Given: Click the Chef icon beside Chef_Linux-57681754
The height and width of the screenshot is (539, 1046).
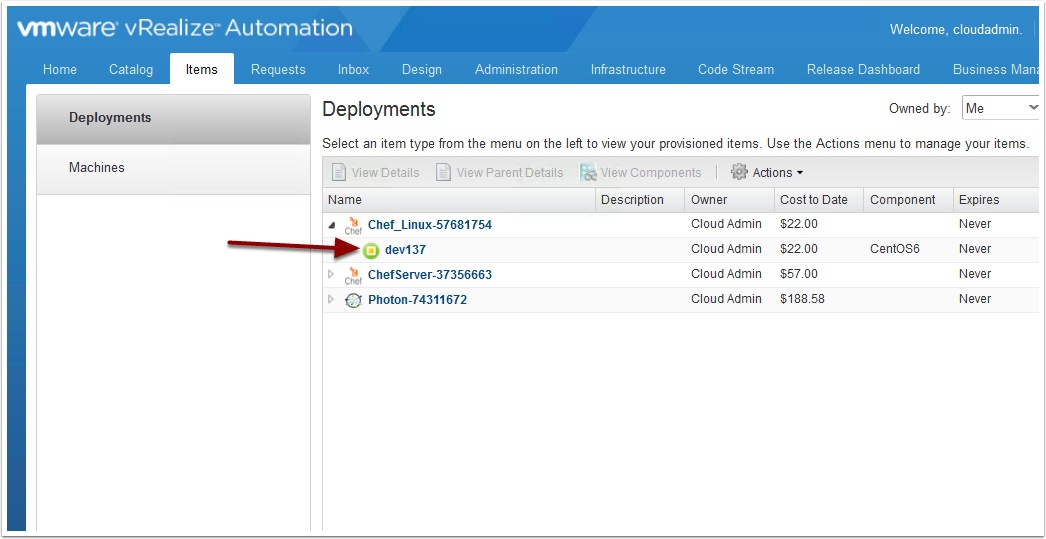Looking at the screenshot, I should (x=354, y=225).
